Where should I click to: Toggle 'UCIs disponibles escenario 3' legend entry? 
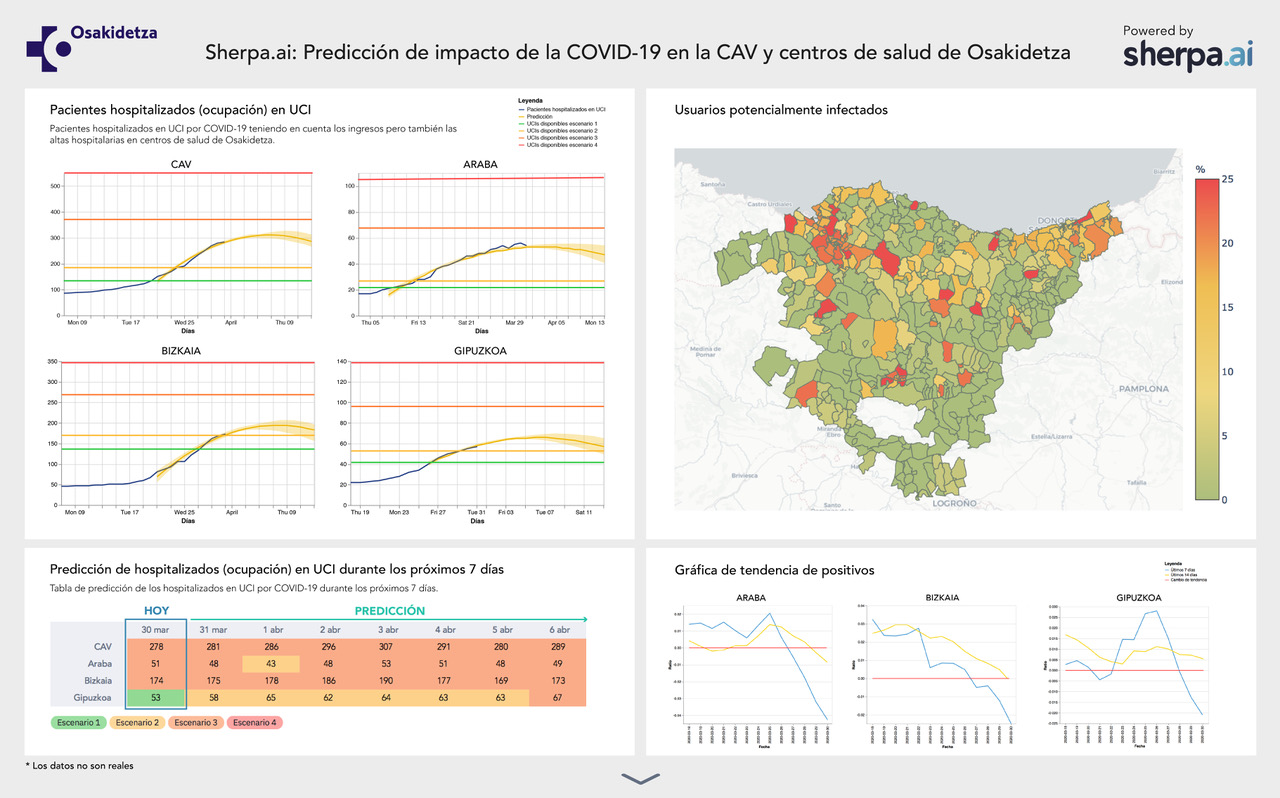558,138
